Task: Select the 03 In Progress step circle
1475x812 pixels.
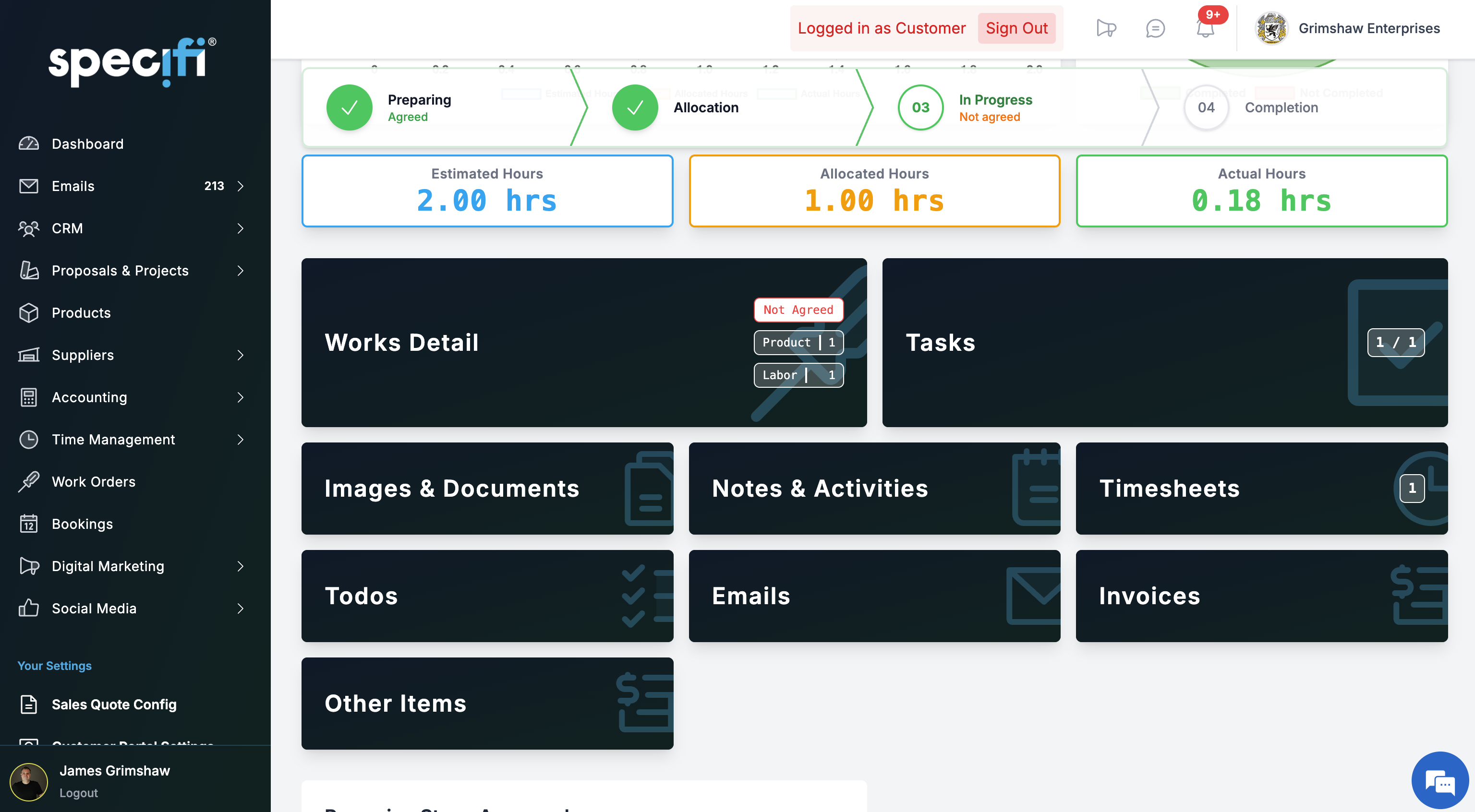Action: click(x=920, y=107)
